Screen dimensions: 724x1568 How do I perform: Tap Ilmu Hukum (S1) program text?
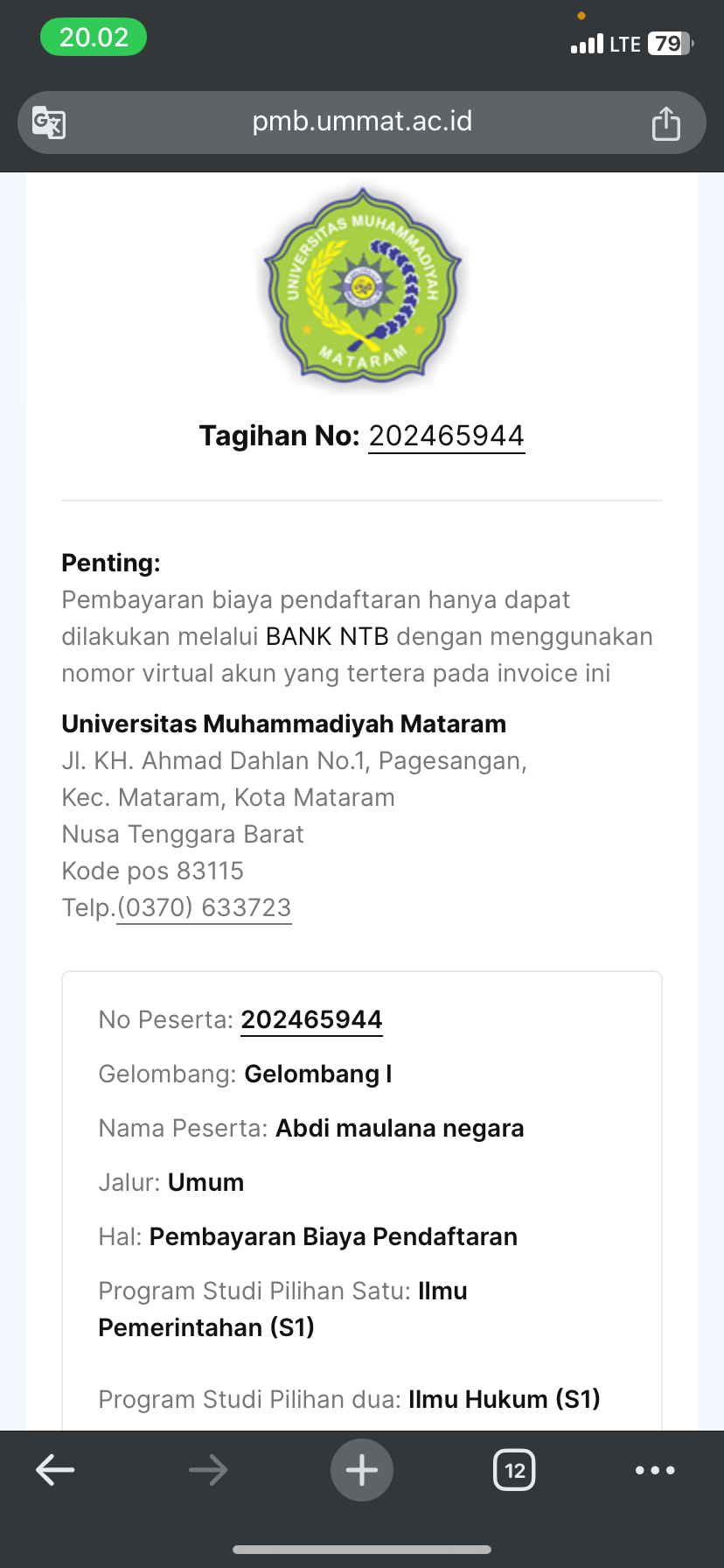click(x=505, y=1399)
